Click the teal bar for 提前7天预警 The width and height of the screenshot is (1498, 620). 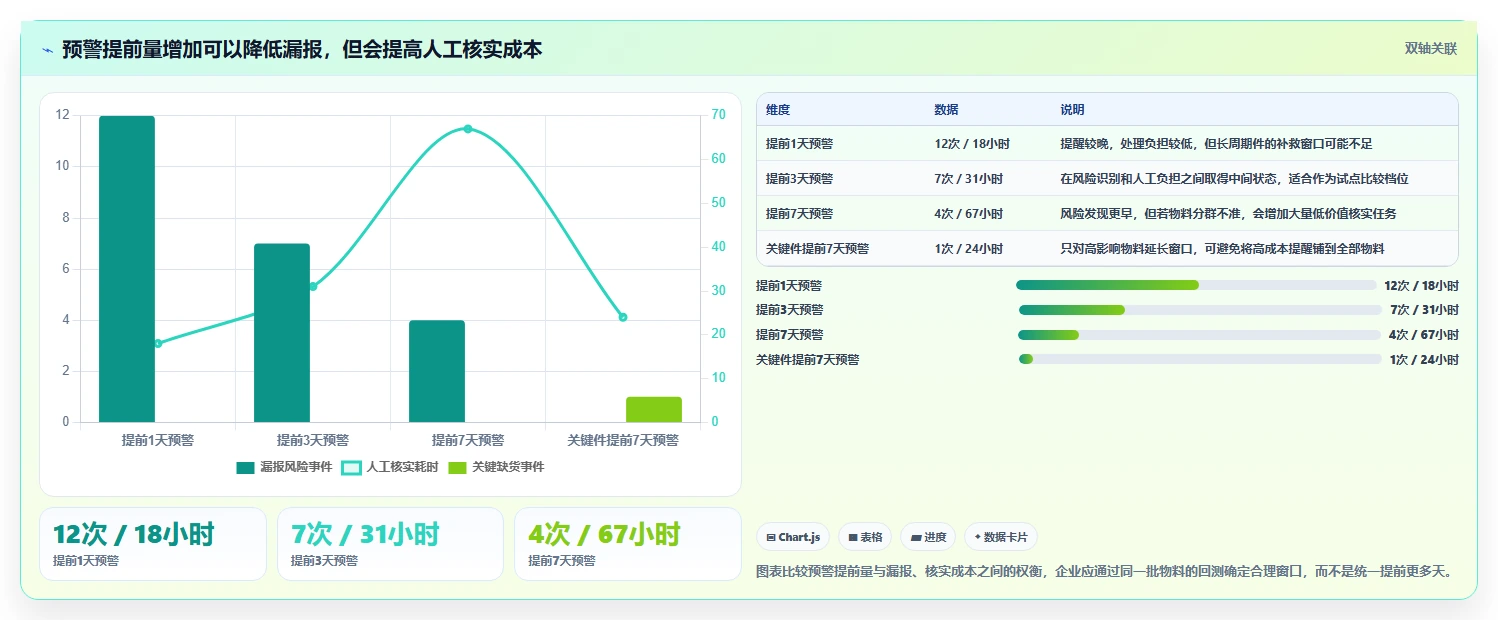click(437, 371)
